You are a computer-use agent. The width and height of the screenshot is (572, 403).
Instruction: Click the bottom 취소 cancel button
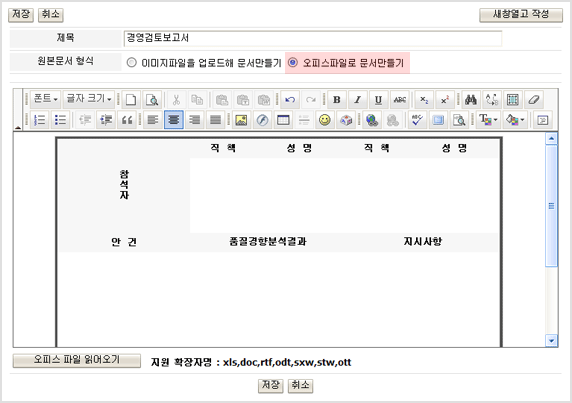pos(300,385)
